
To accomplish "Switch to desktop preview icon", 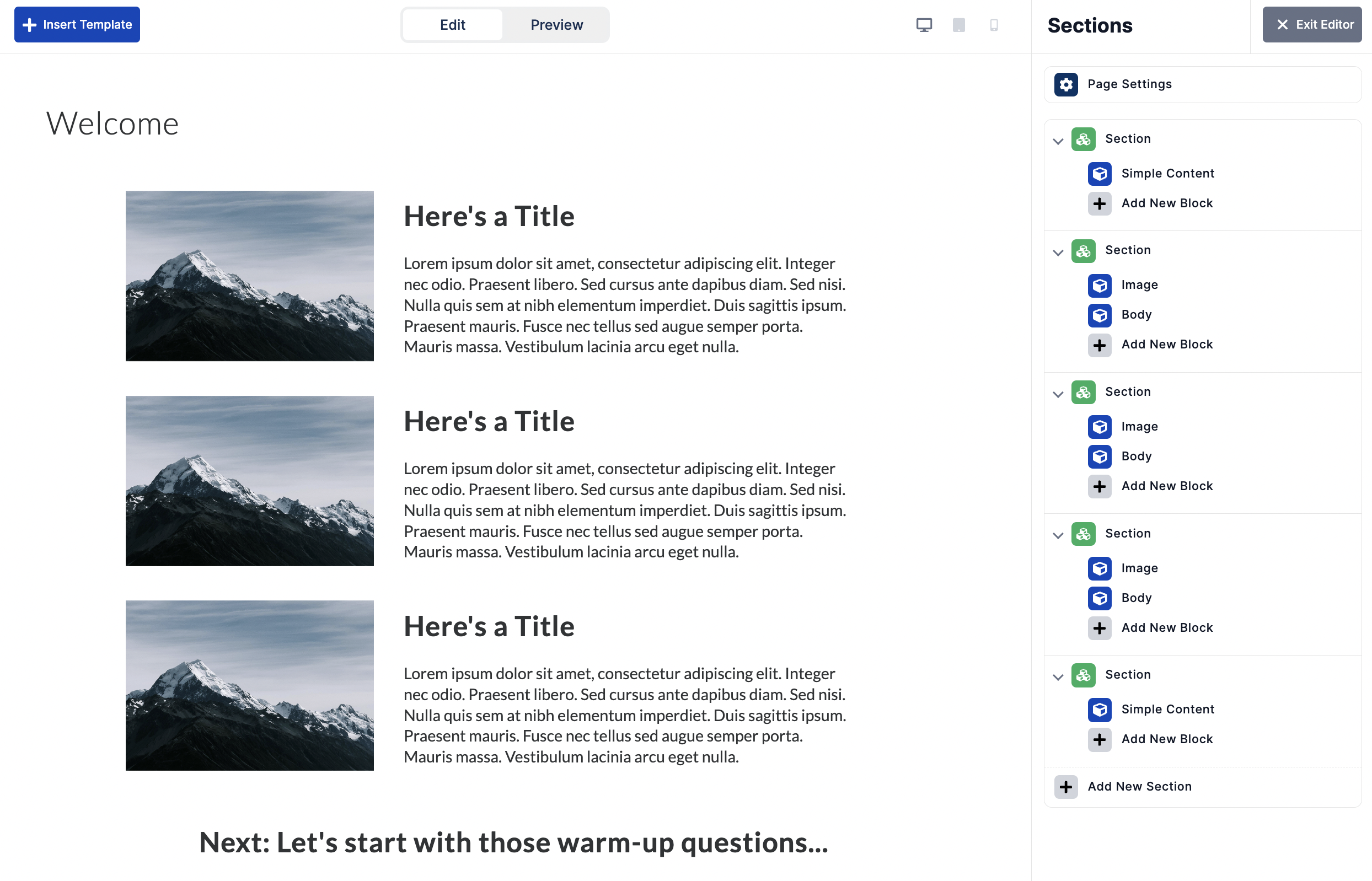I will pos(924,25).
